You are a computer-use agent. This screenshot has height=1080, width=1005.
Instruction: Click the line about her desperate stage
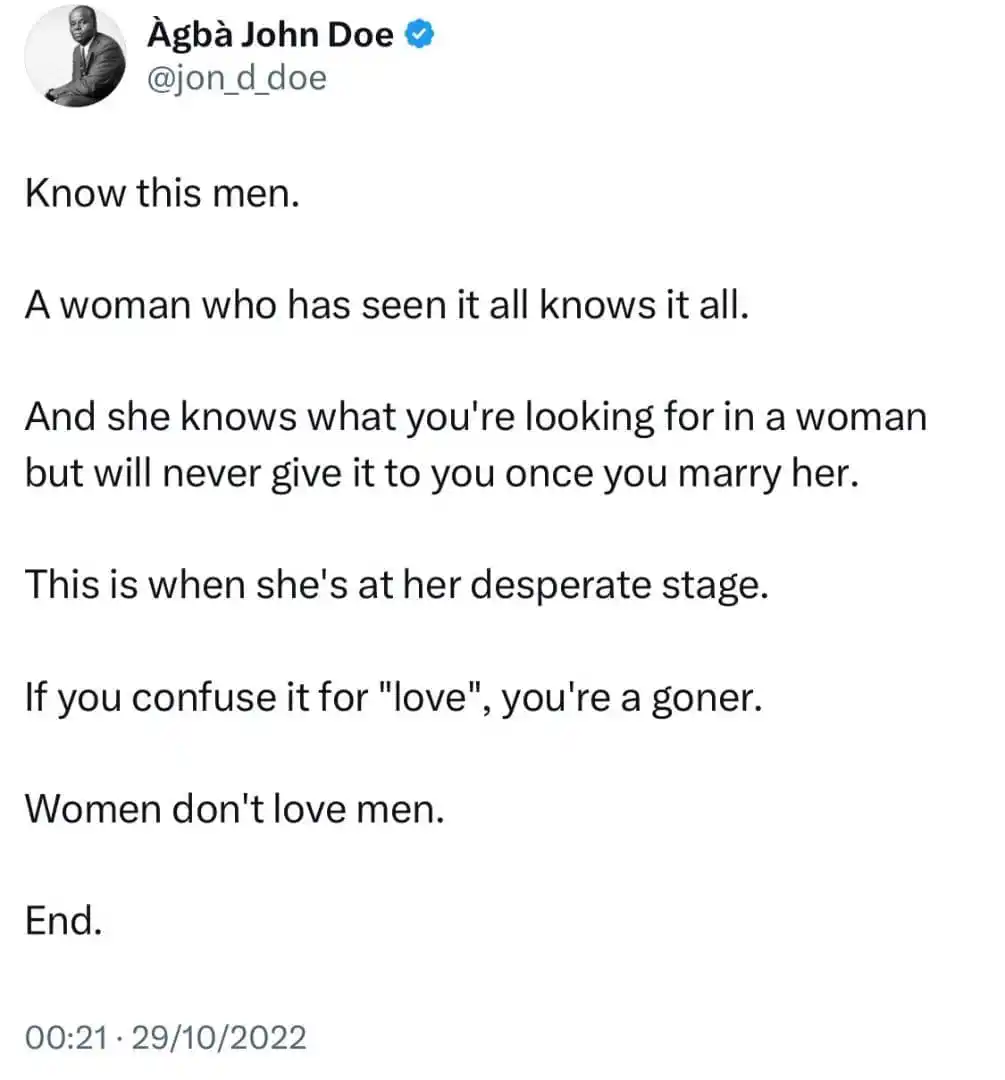pyautogui.click(x=397, y=585)
